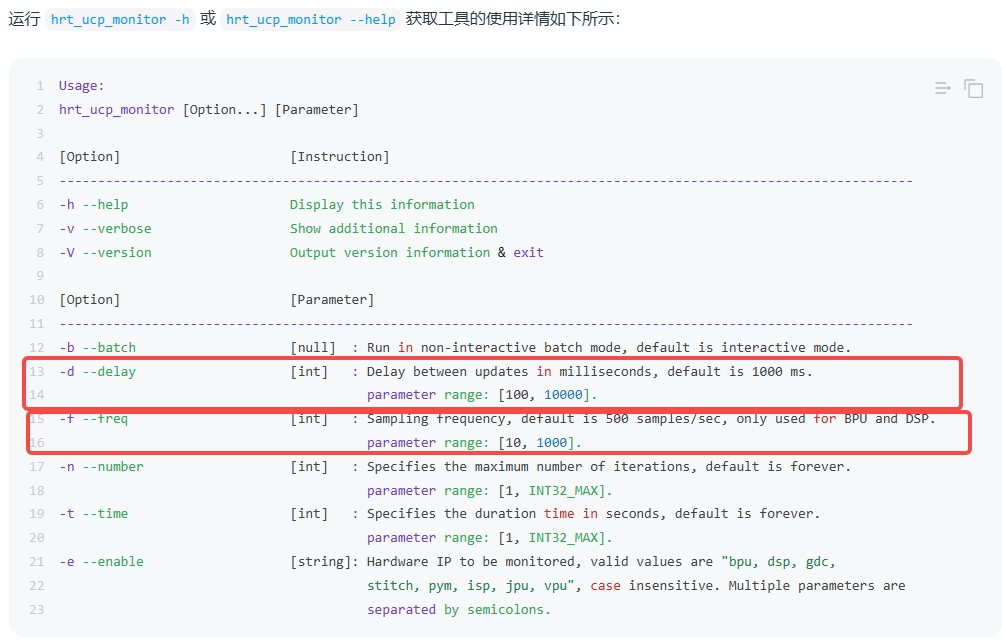Click the inline code "hrt_ucp_monitor --help"
The width and height of the screenshot is (1002, 643).
(x=311, y=20)
